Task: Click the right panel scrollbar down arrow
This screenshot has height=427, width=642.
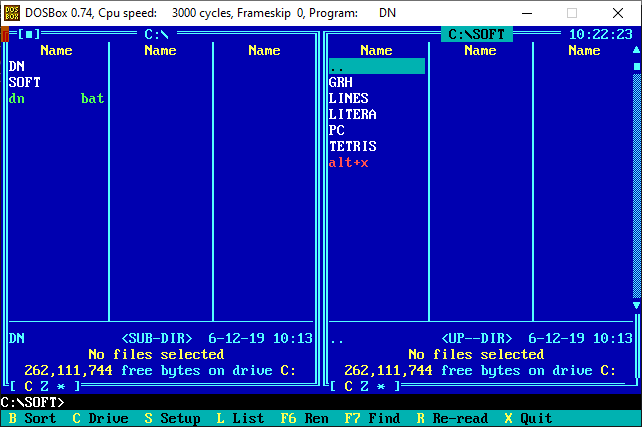Action: [636, 305]
